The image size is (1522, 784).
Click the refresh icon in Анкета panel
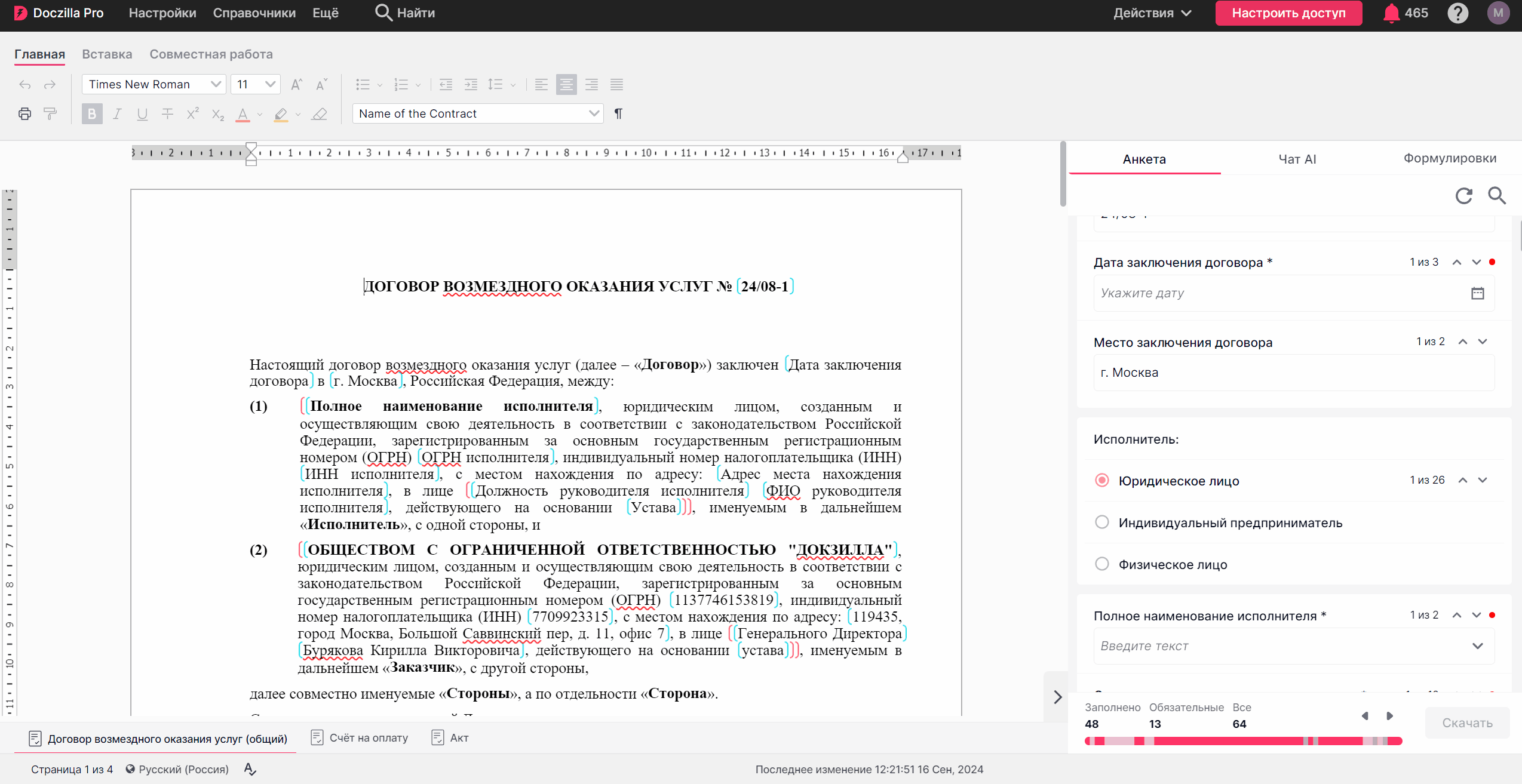pos(1463,196)
